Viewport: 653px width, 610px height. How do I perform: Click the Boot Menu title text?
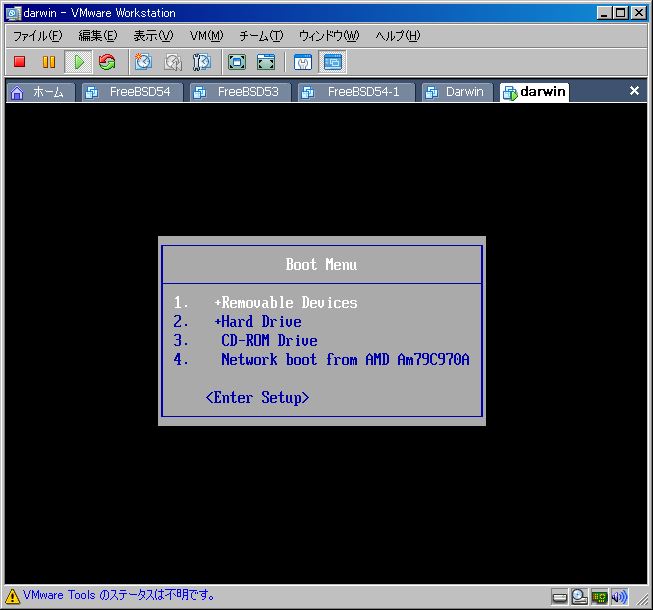(321, 264)
